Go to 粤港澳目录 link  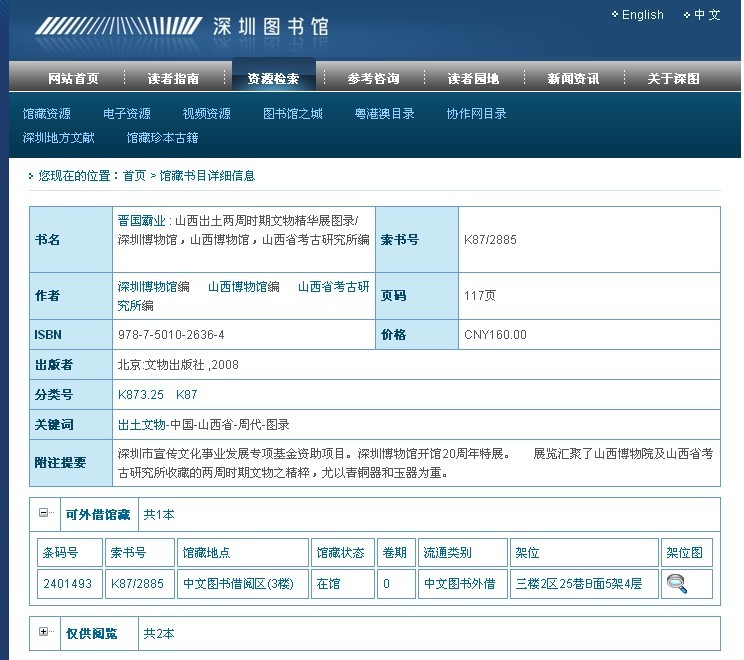coord(384,114)
